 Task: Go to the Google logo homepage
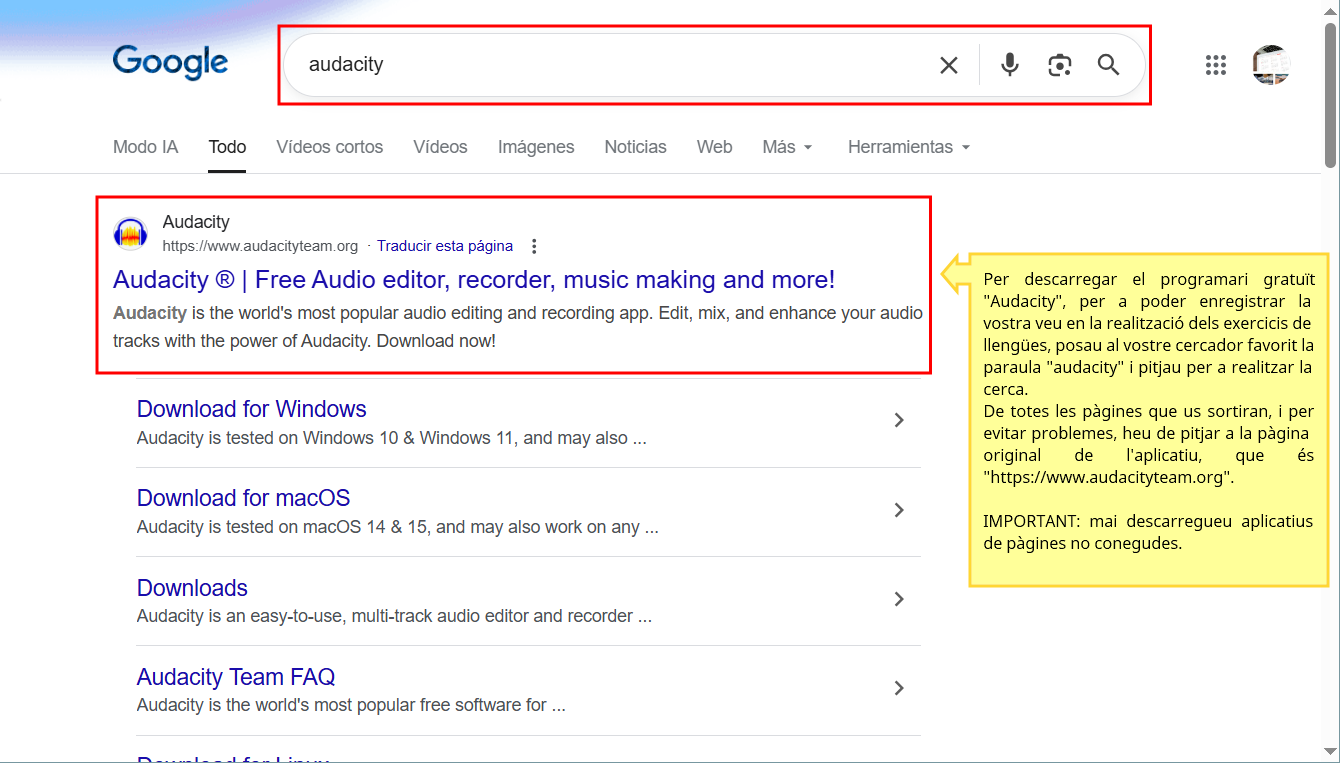click(170, 62)
